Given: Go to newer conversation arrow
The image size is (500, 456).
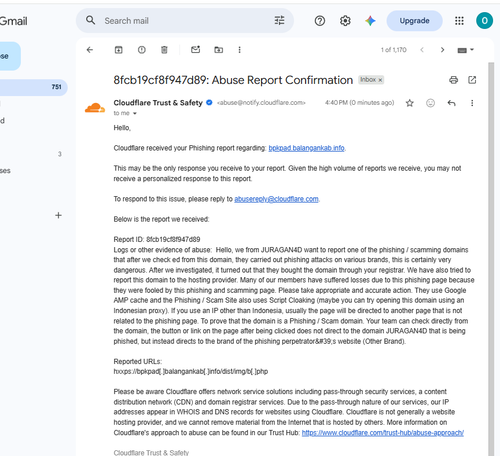Looking at the screenshot, I should (422, 50).
